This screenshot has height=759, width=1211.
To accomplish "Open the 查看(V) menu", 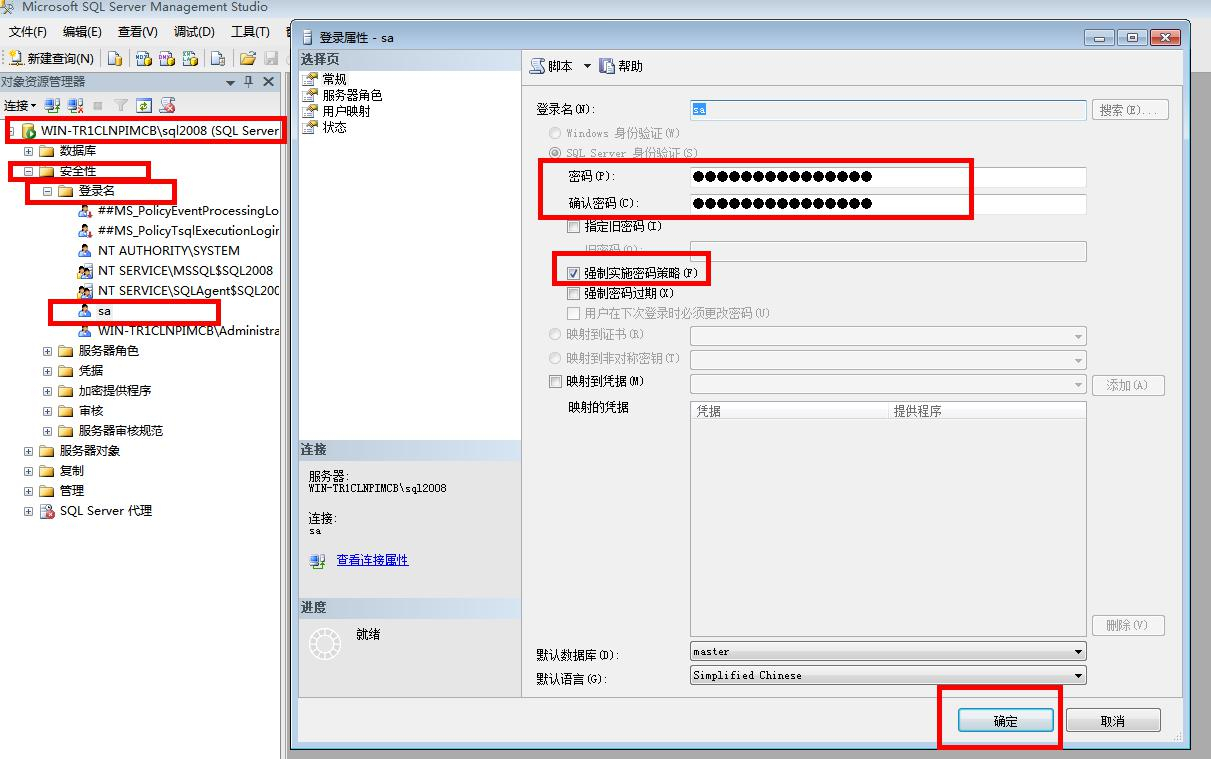I will pyautogui.click(x=137, y=32).
